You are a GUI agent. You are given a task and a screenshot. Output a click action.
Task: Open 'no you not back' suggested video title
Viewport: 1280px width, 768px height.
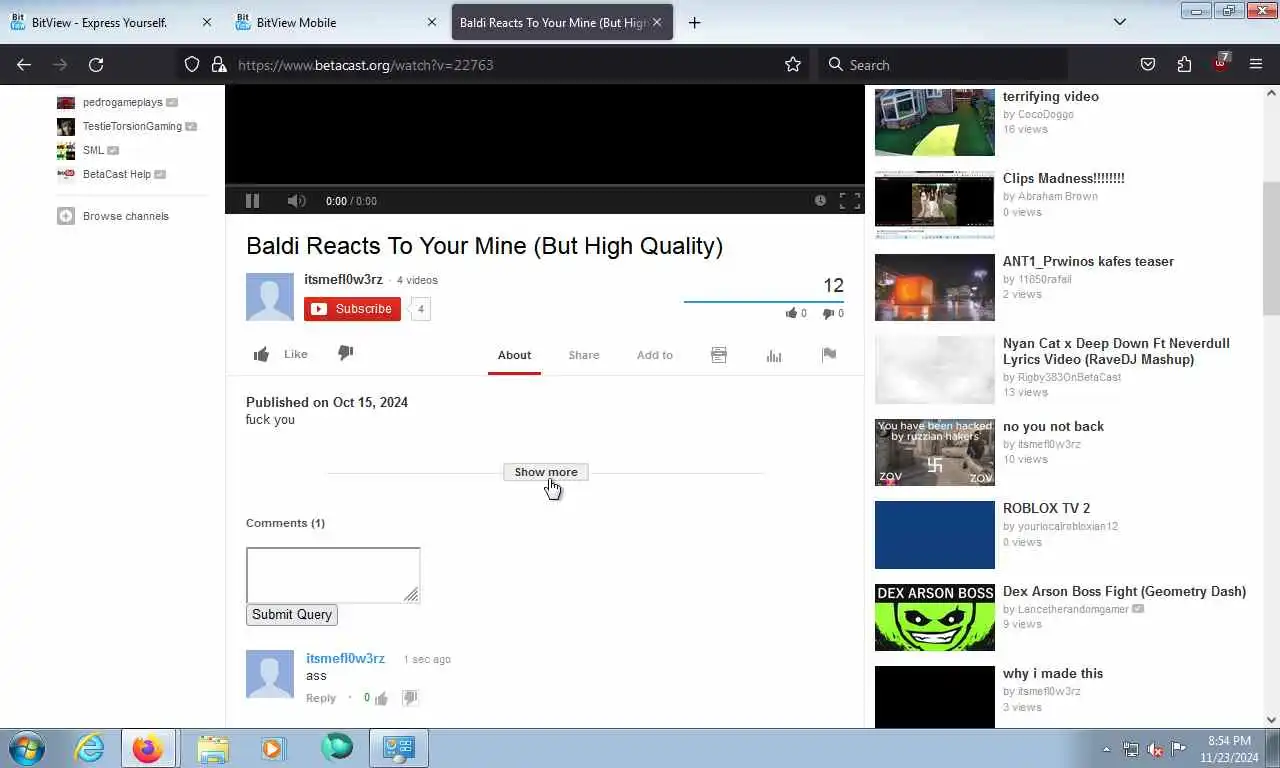(x=1053, y=427)
